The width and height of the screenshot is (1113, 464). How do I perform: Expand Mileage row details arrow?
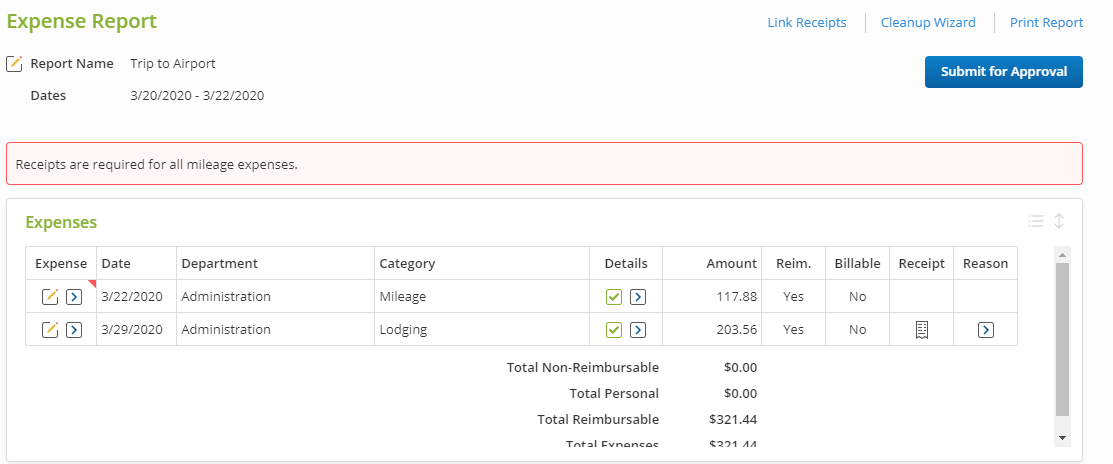(638, 297)
